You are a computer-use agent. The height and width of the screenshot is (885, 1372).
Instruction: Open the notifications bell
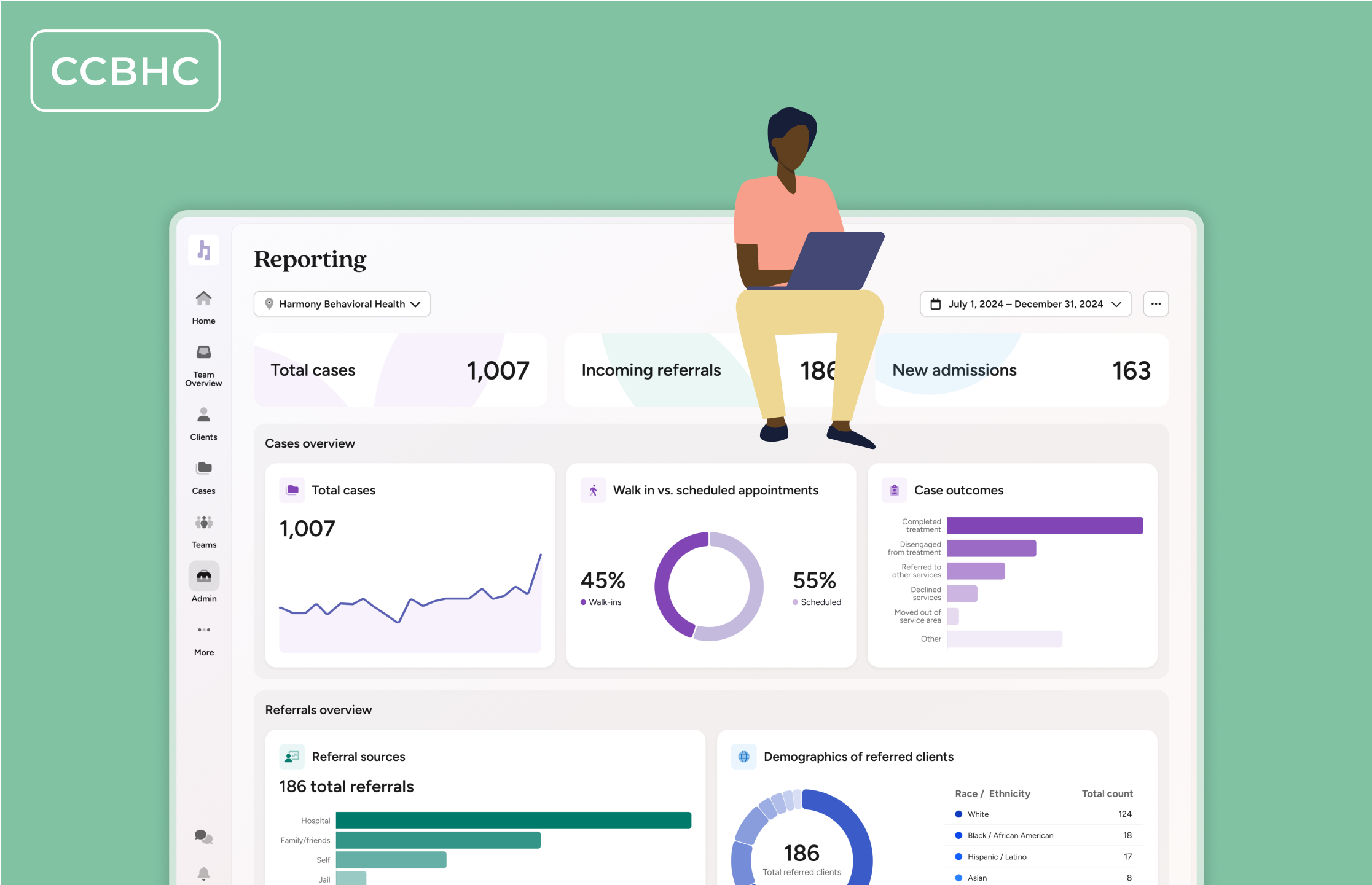click(203, 873)
